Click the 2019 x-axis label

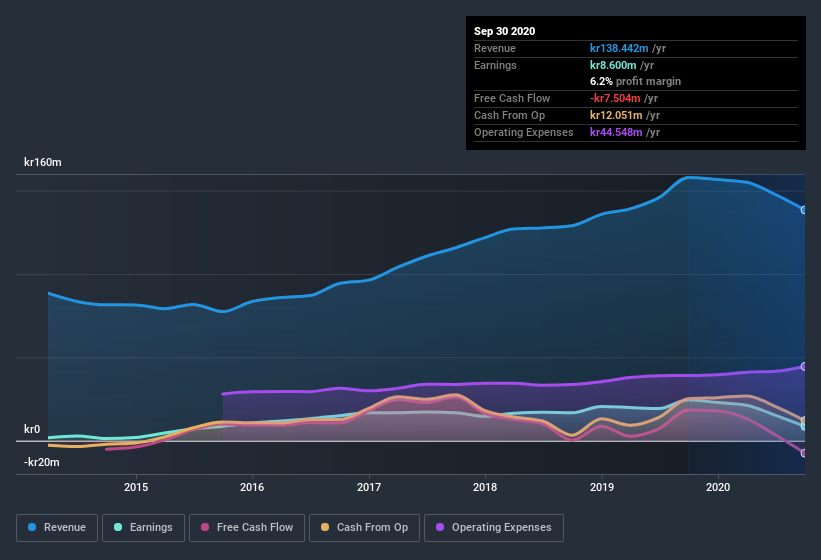pyautogui.click(x=602, y=487)
